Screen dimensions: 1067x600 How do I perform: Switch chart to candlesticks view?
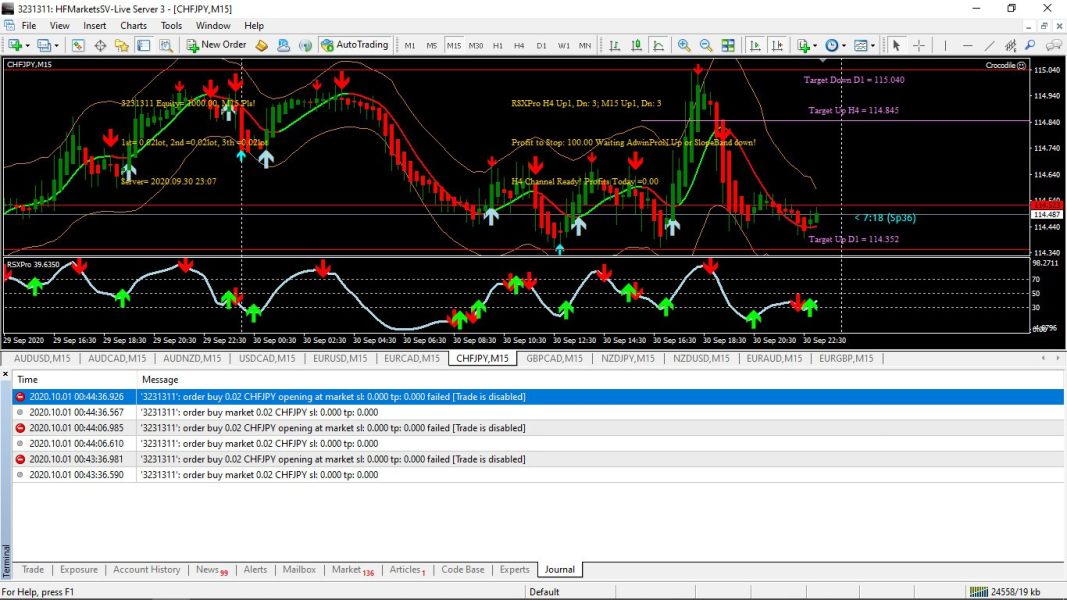[x=636, y=45]
